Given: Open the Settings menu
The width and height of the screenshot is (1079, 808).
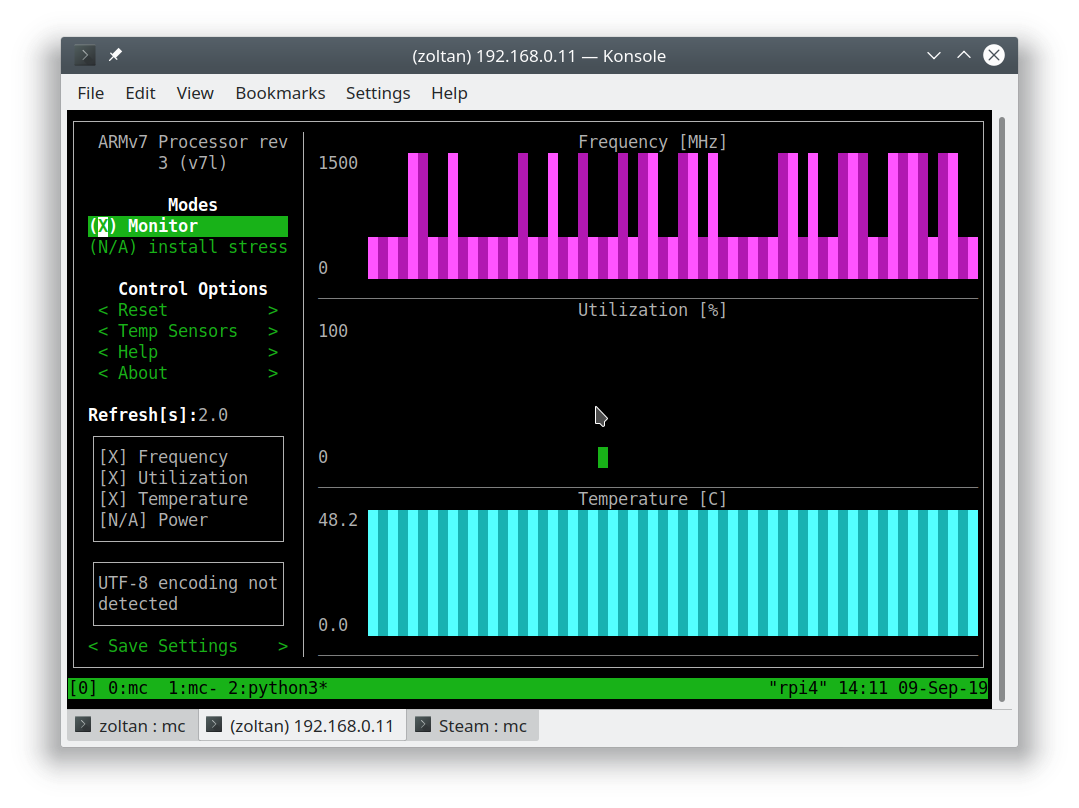Looking at the screenshot, I should pyautogui.click(x=378, y=93).
